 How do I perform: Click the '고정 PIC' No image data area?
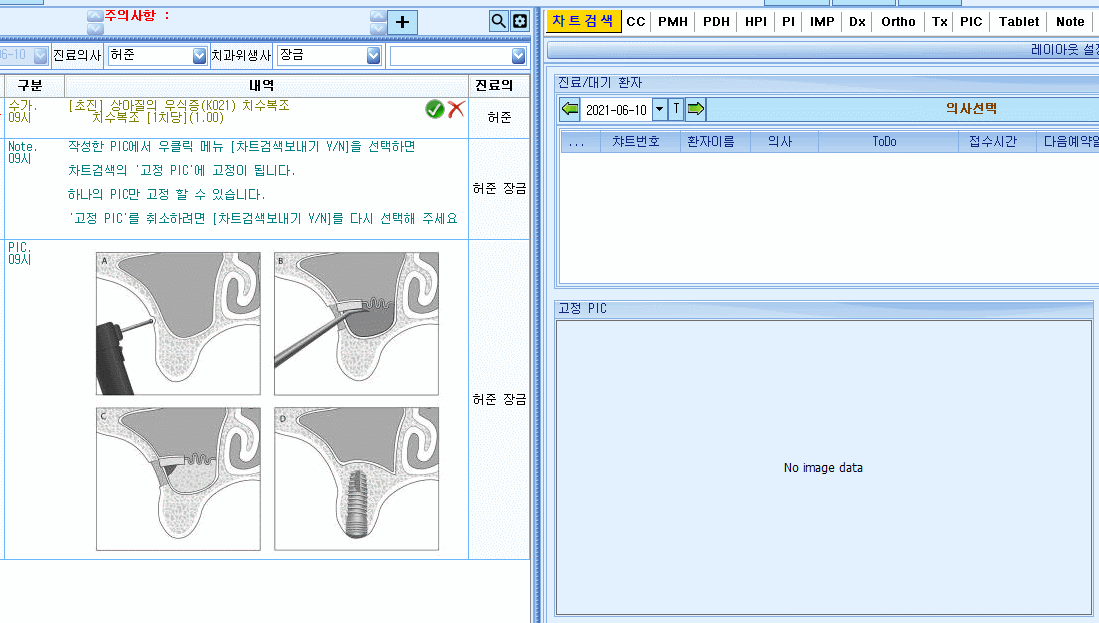click(823, 467)
